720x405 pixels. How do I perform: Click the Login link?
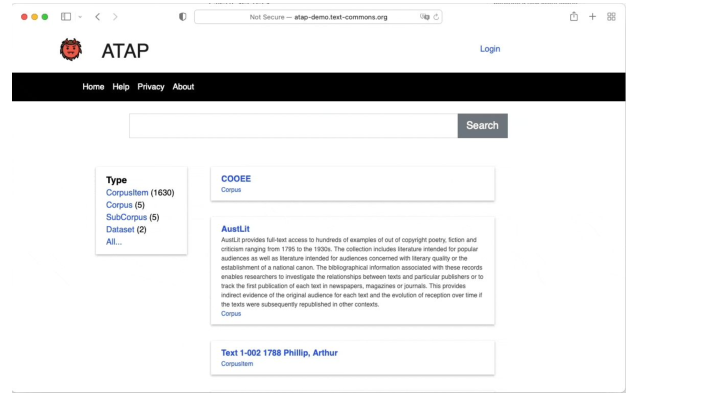click(489, 49)
